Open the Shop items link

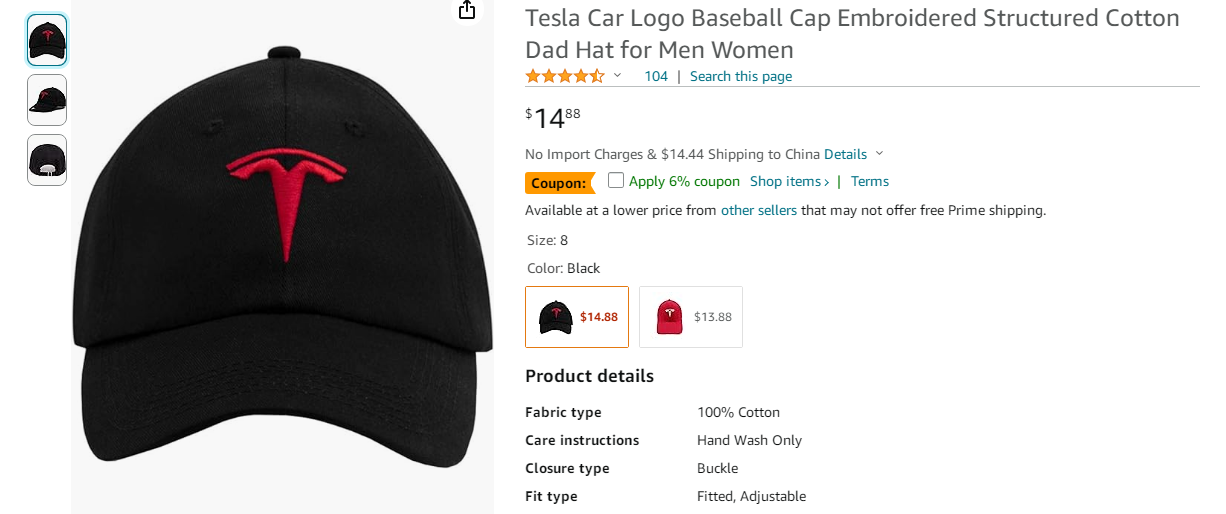(789, 181)
